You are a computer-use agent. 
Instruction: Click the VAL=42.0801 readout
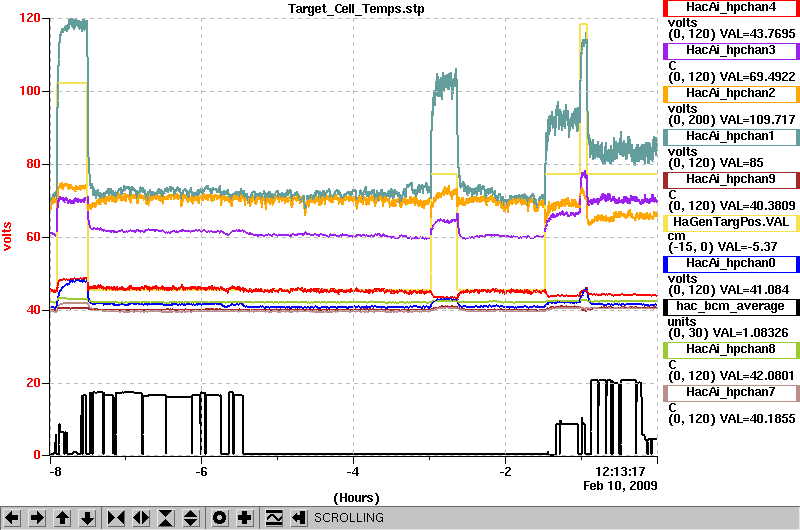(x=757, y=376)
